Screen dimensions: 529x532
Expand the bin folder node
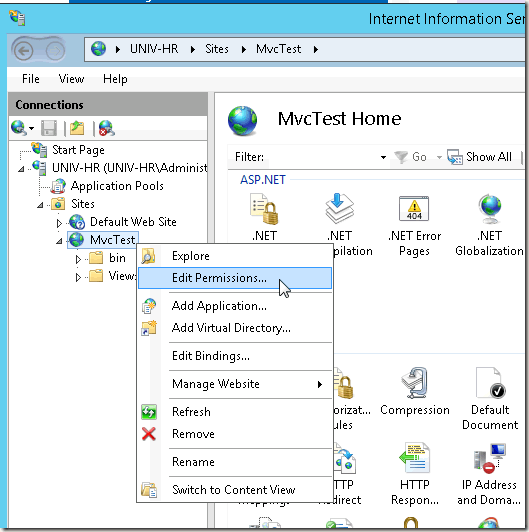[78, 259]
